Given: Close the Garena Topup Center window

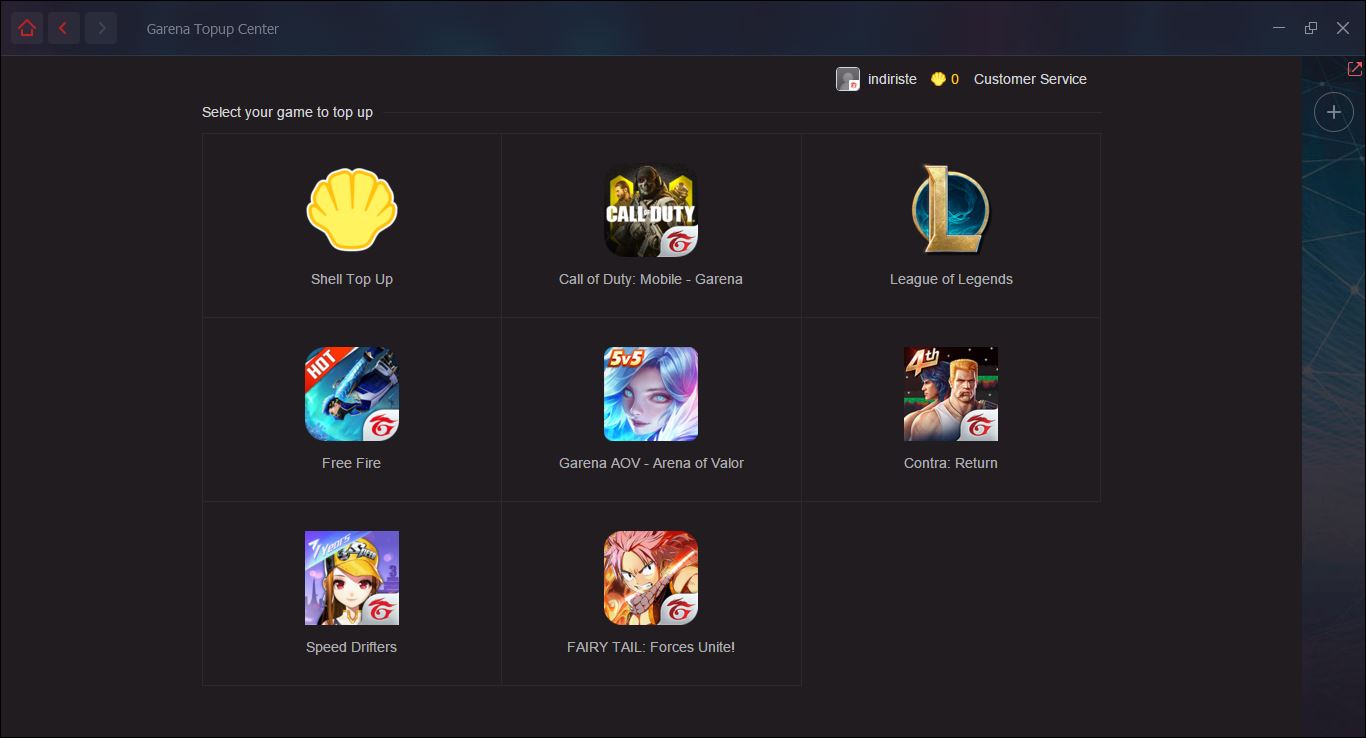Looking at the screenshot, I should click(x=1343, y=28).
